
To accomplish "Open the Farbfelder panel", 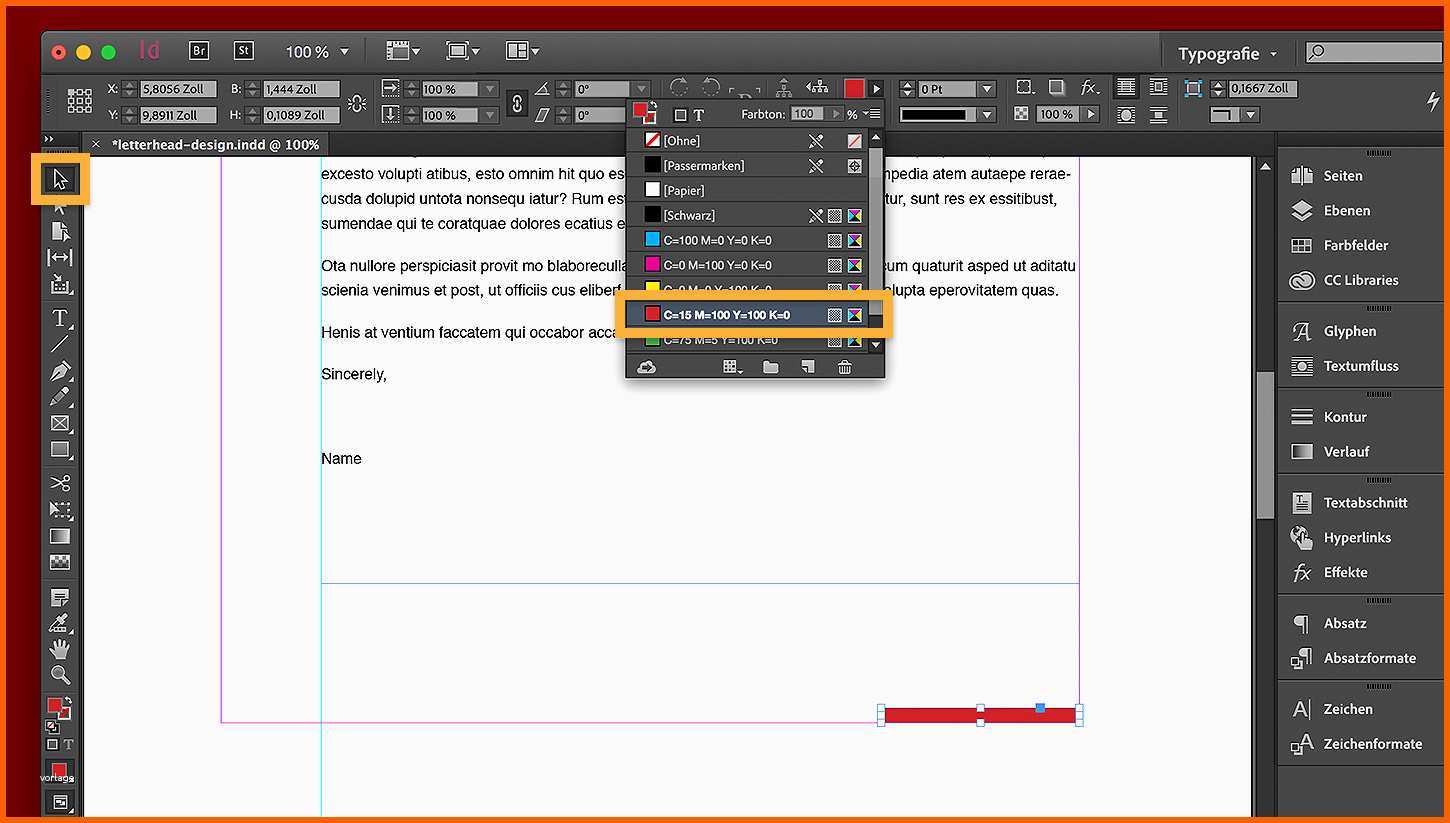I will click(1355, 245).
